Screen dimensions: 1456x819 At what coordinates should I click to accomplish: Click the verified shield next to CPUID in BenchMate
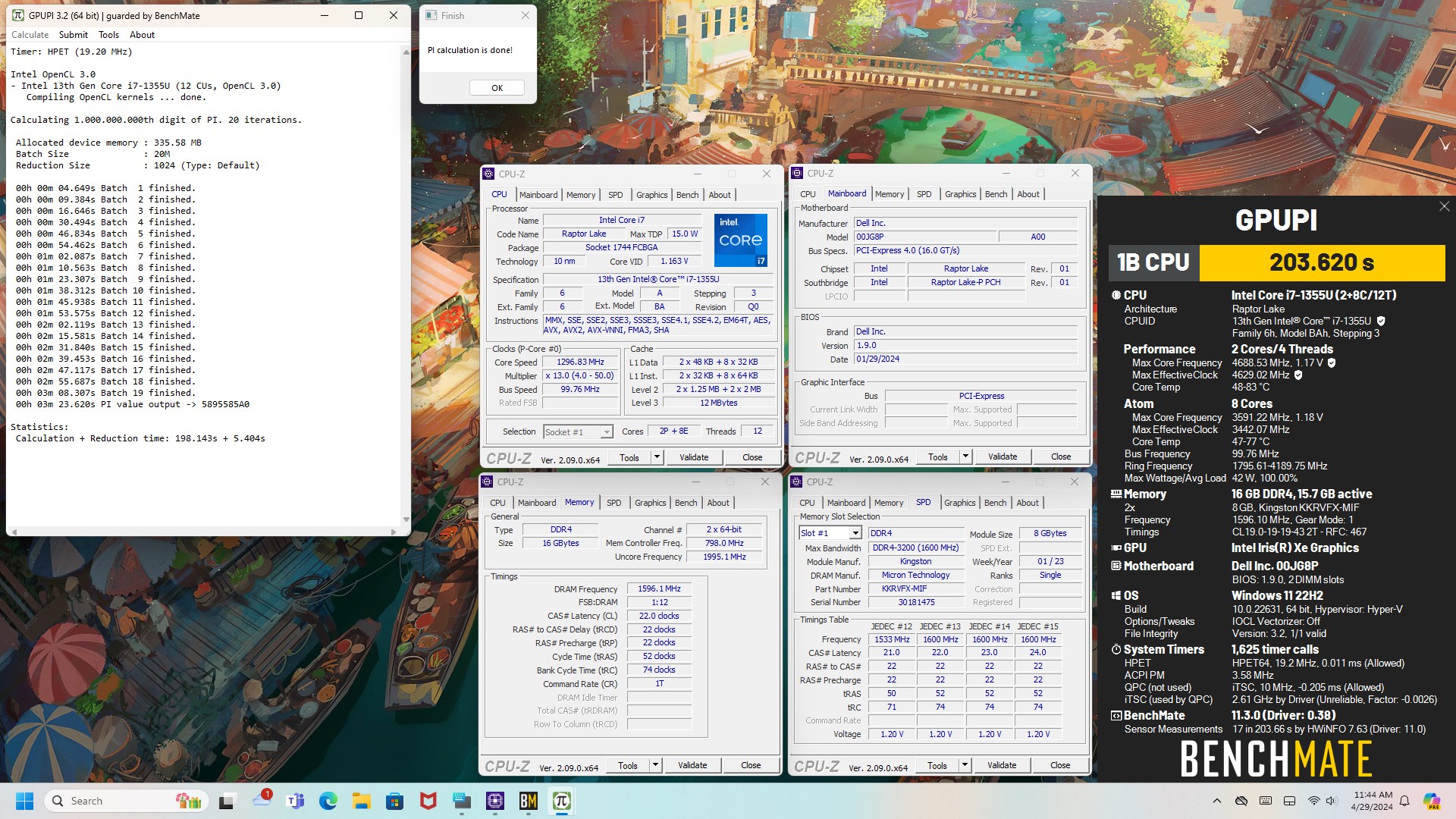(x=1381, y=321)
